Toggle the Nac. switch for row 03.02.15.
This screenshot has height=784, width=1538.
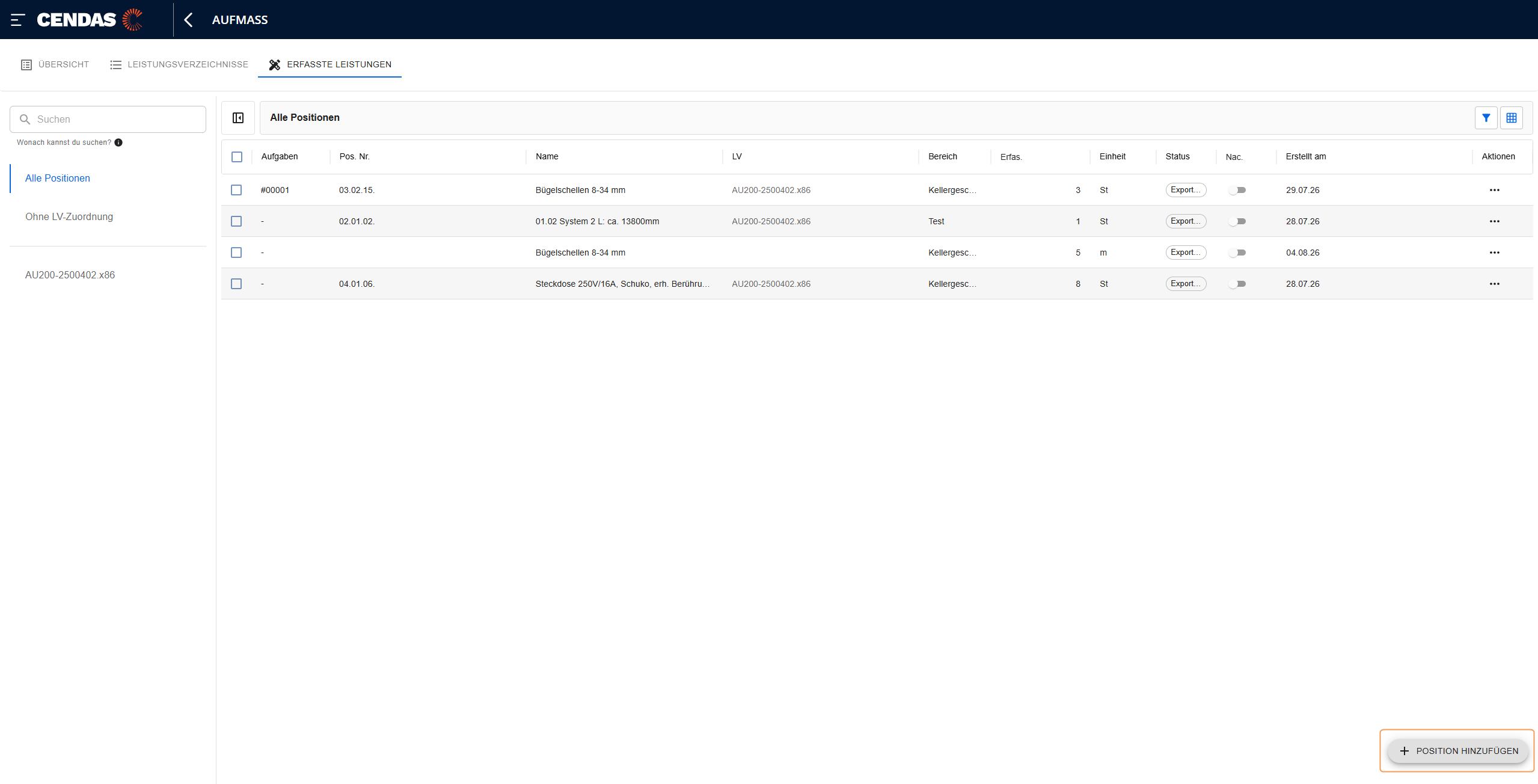coord(1237,190)
